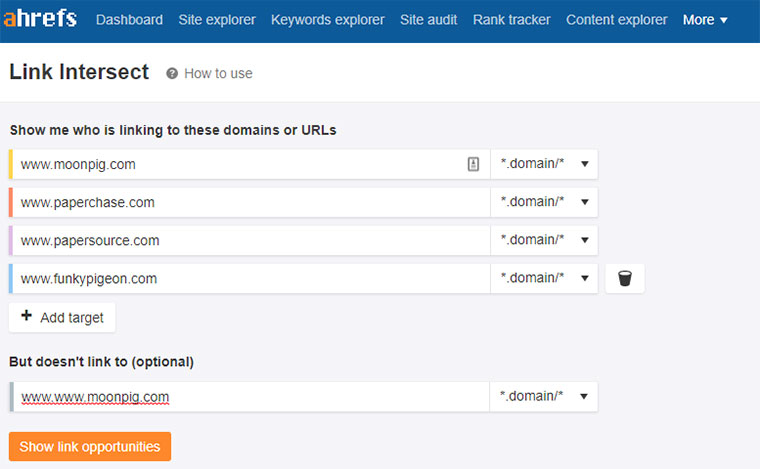760x469 pixels.
Task: Focus the www.moonpig.com target field
Action: 251,164
